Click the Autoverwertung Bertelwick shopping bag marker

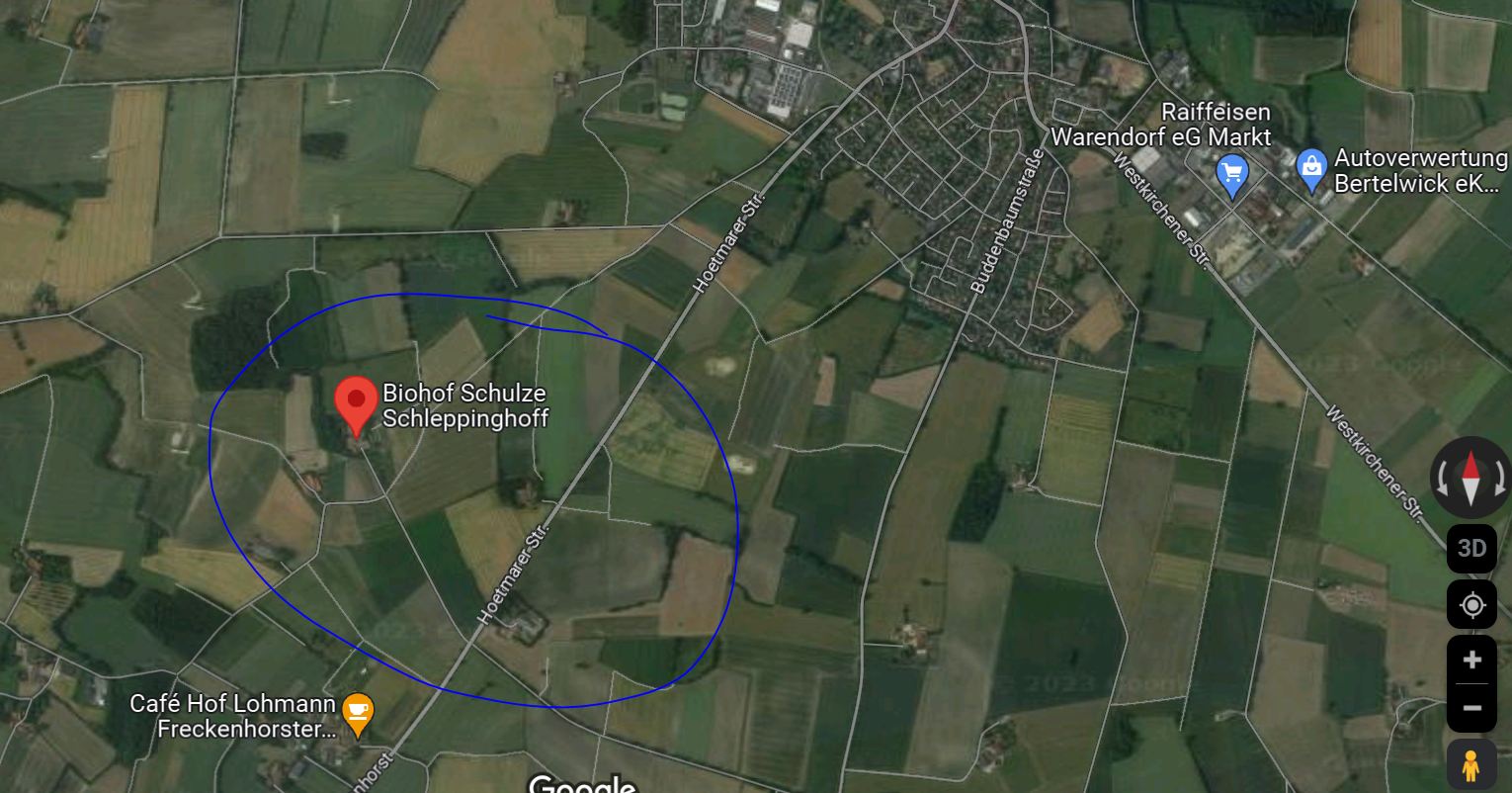[1311, 171]
